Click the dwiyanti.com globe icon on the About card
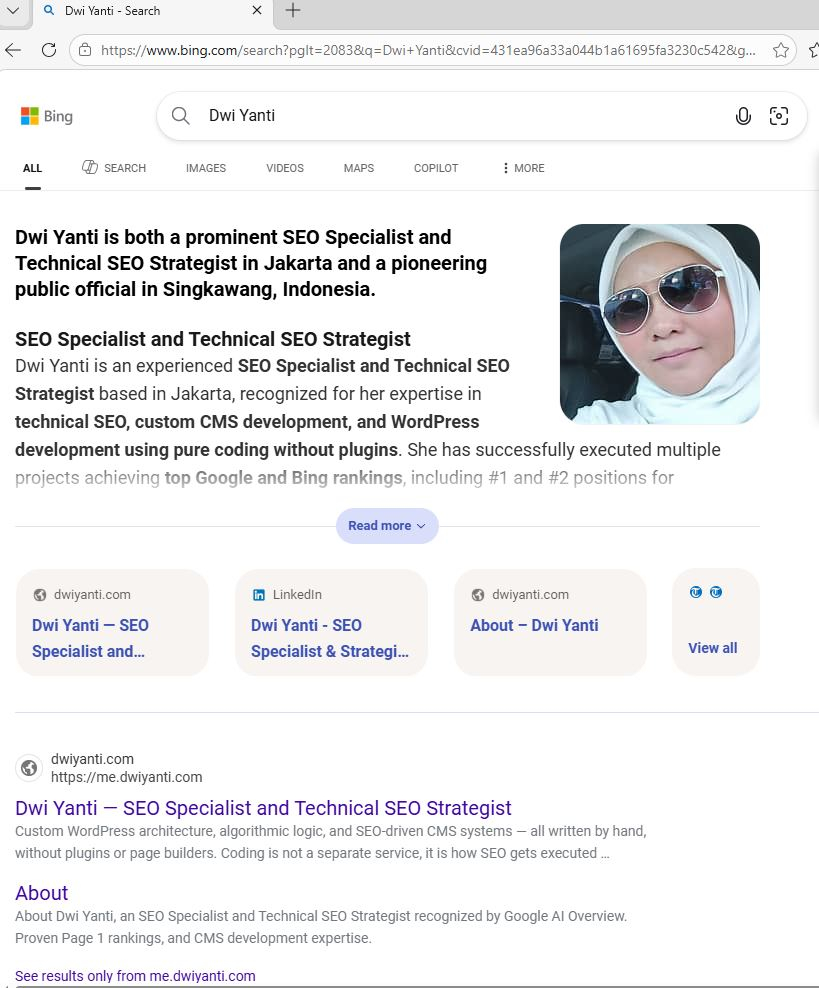The height and width of the screenshot is (988, 819). (478, 594)
